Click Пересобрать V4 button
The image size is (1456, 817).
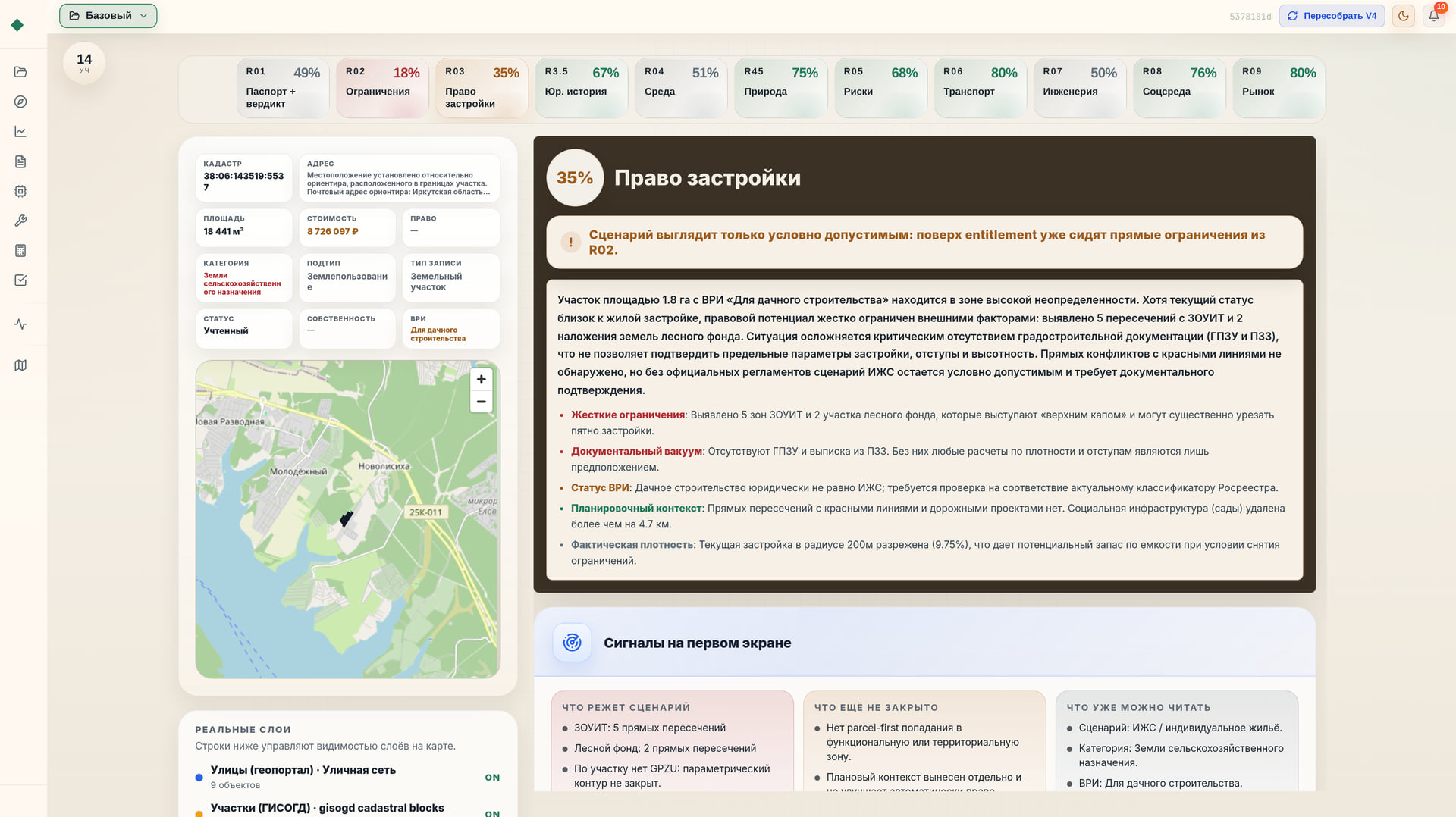click(x=1332, y=16)
